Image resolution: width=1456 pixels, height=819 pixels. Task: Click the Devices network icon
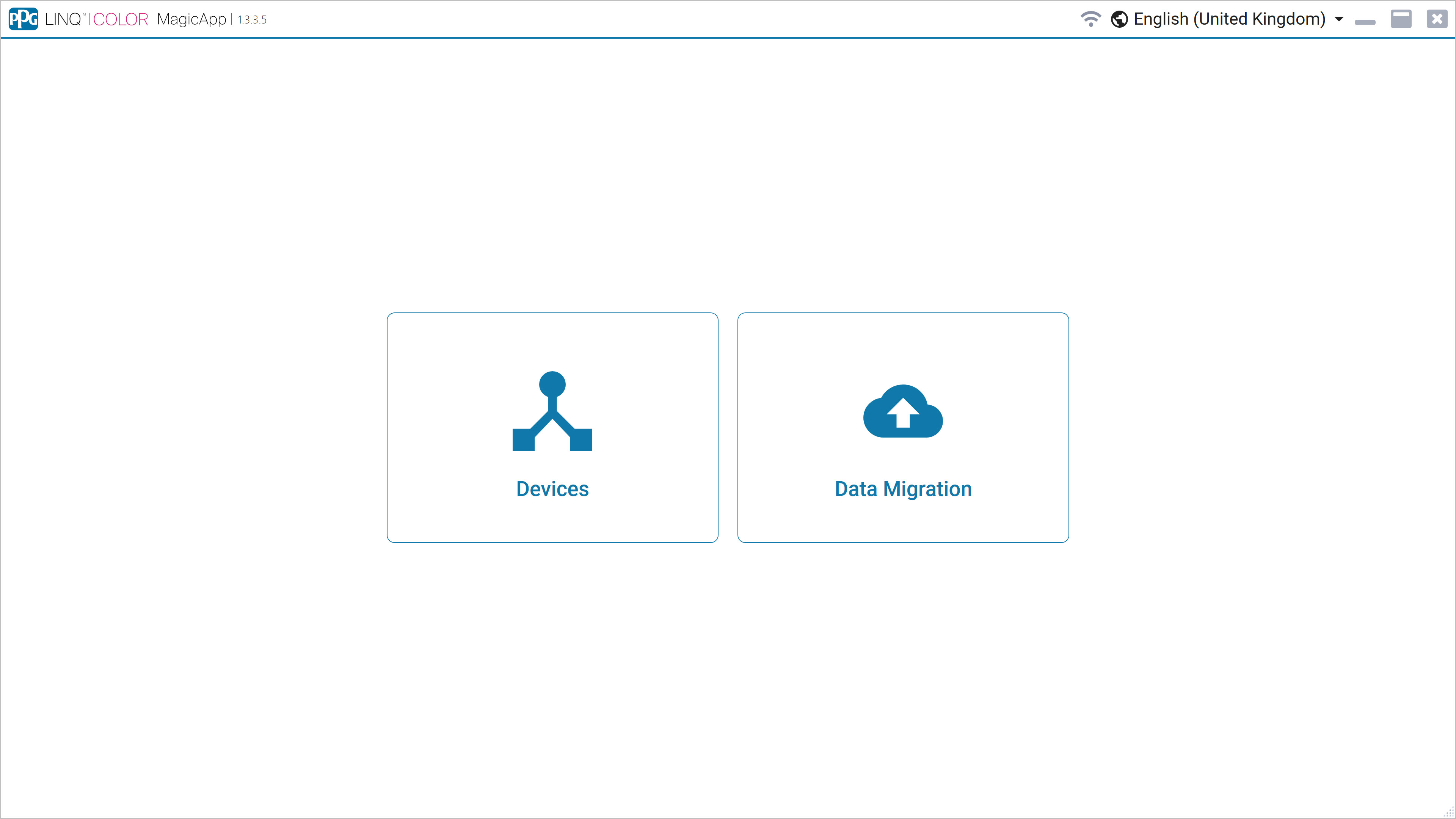tap(552, 411)
